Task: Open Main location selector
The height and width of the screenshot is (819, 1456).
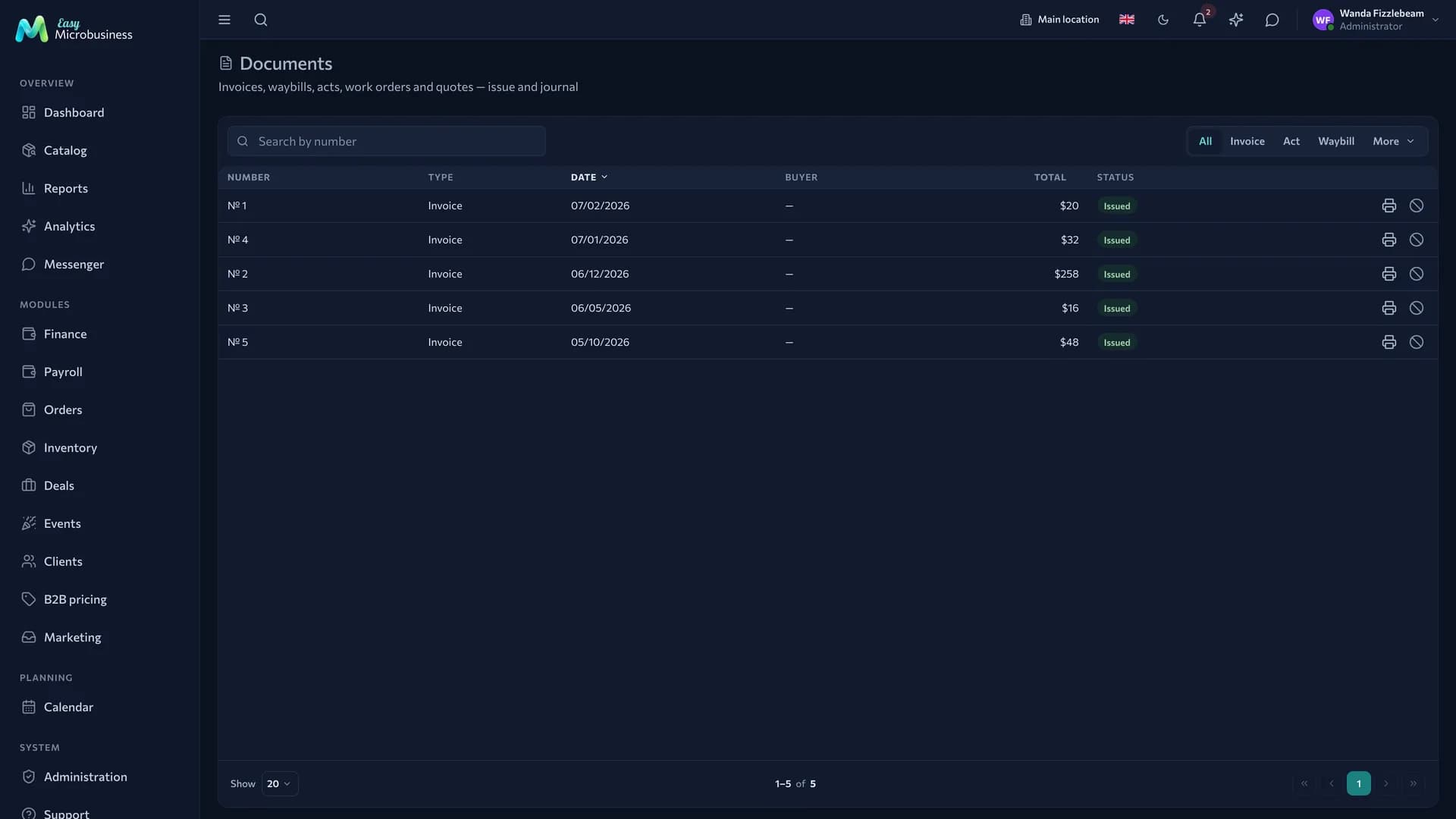Action: pyautogui.click(x=1059, y=20)
